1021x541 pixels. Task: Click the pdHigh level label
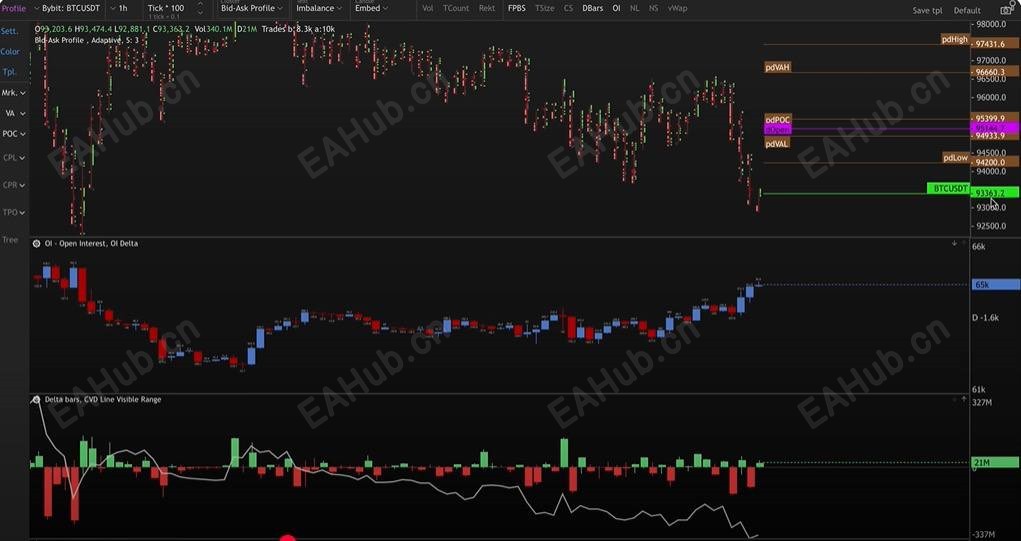[x=955, y=40]
